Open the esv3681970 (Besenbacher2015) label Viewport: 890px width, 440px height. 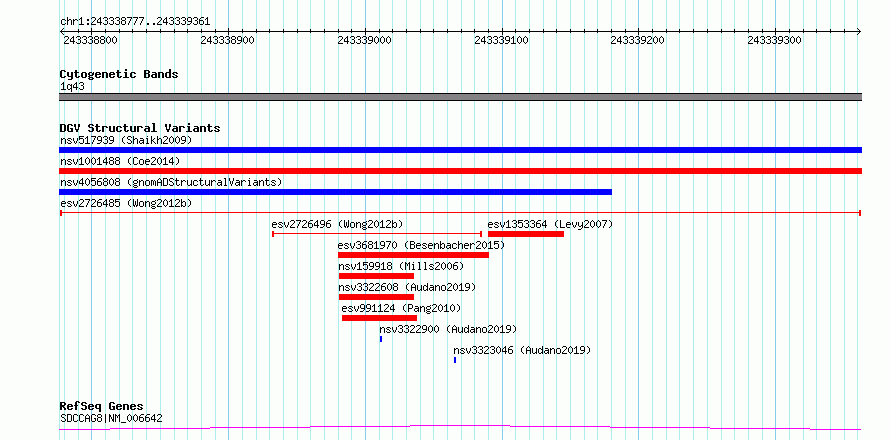(421, 245)
